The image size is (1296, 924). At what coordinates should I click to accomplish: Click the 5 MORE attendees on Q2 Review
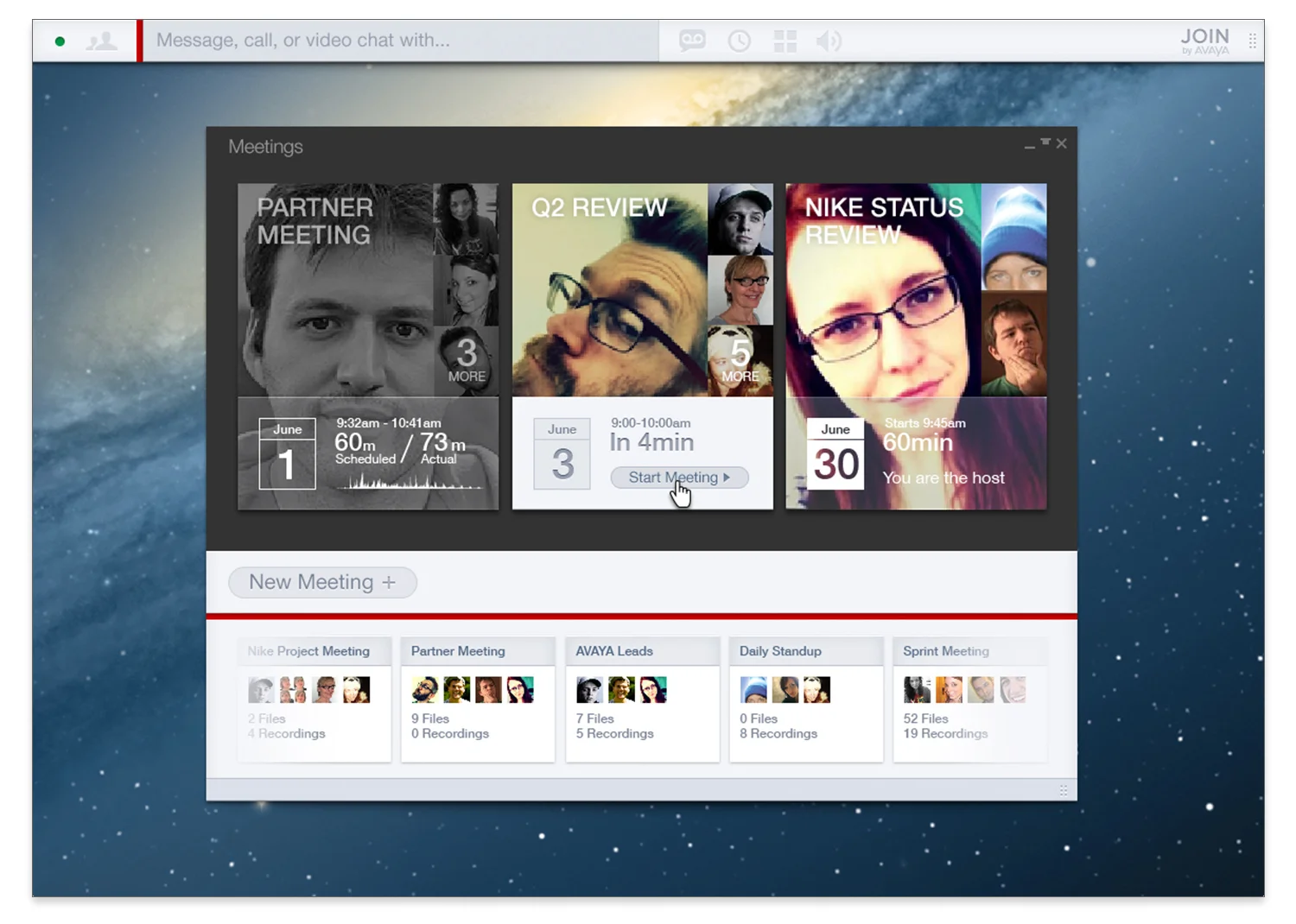click(740, 362)
